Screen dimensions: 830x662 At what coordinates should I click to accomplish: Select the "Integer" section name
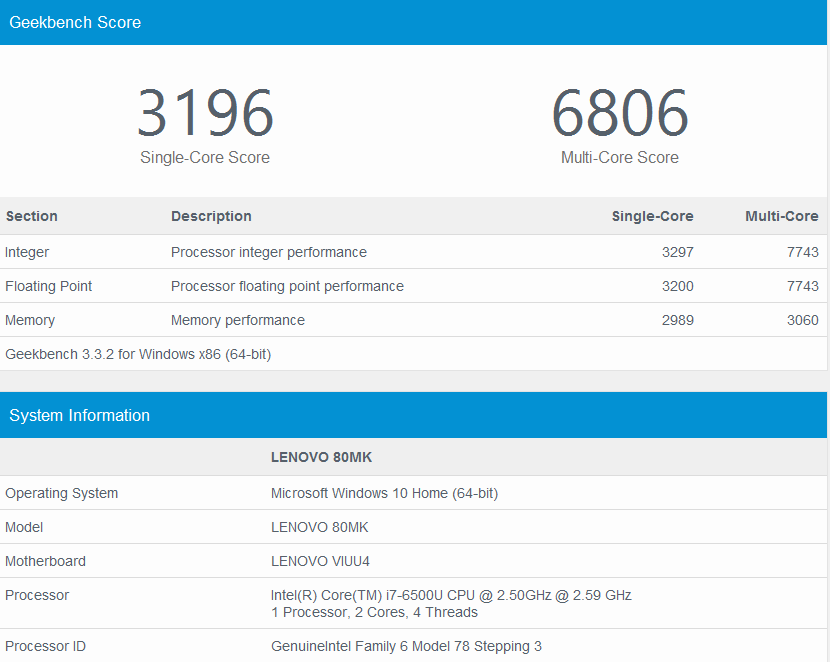pos(27,252)
